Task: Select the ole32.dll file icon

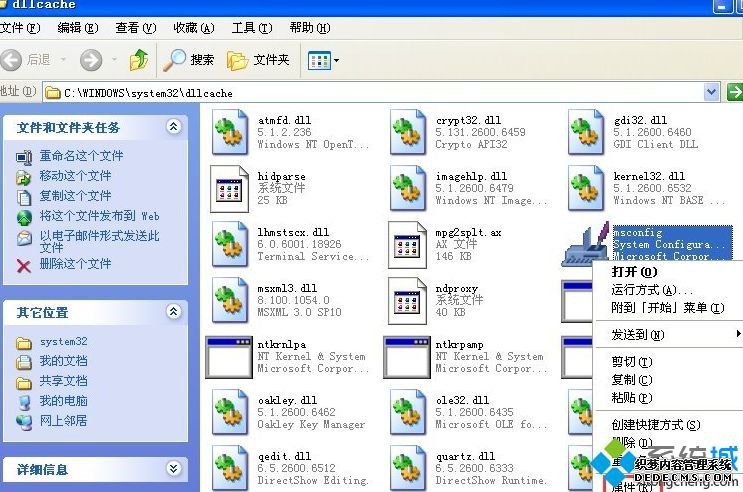Action: [408, 412]
